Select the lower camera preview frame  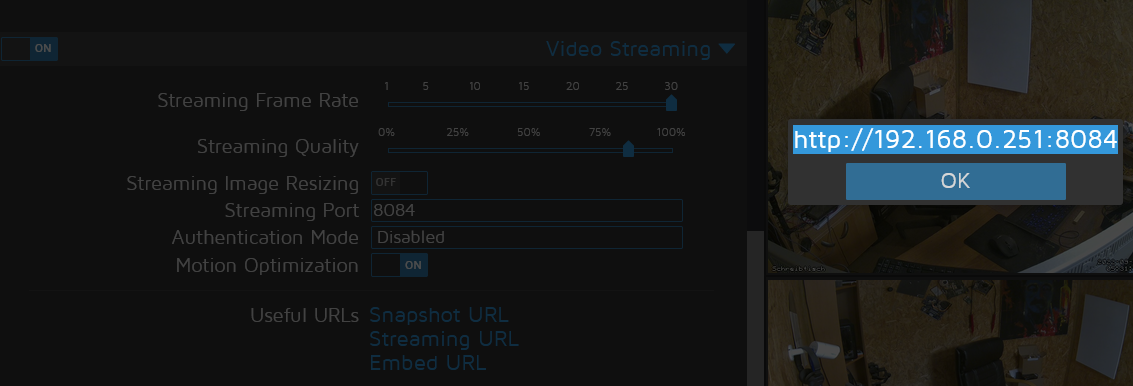(950, 333)
